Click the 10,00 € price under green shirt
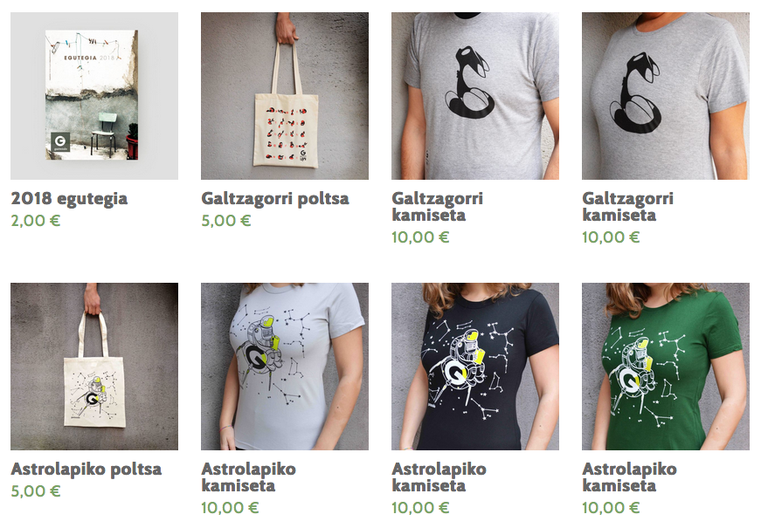Image resolution: width=768 pixels, height=528 pixels. tap(611, 508)
